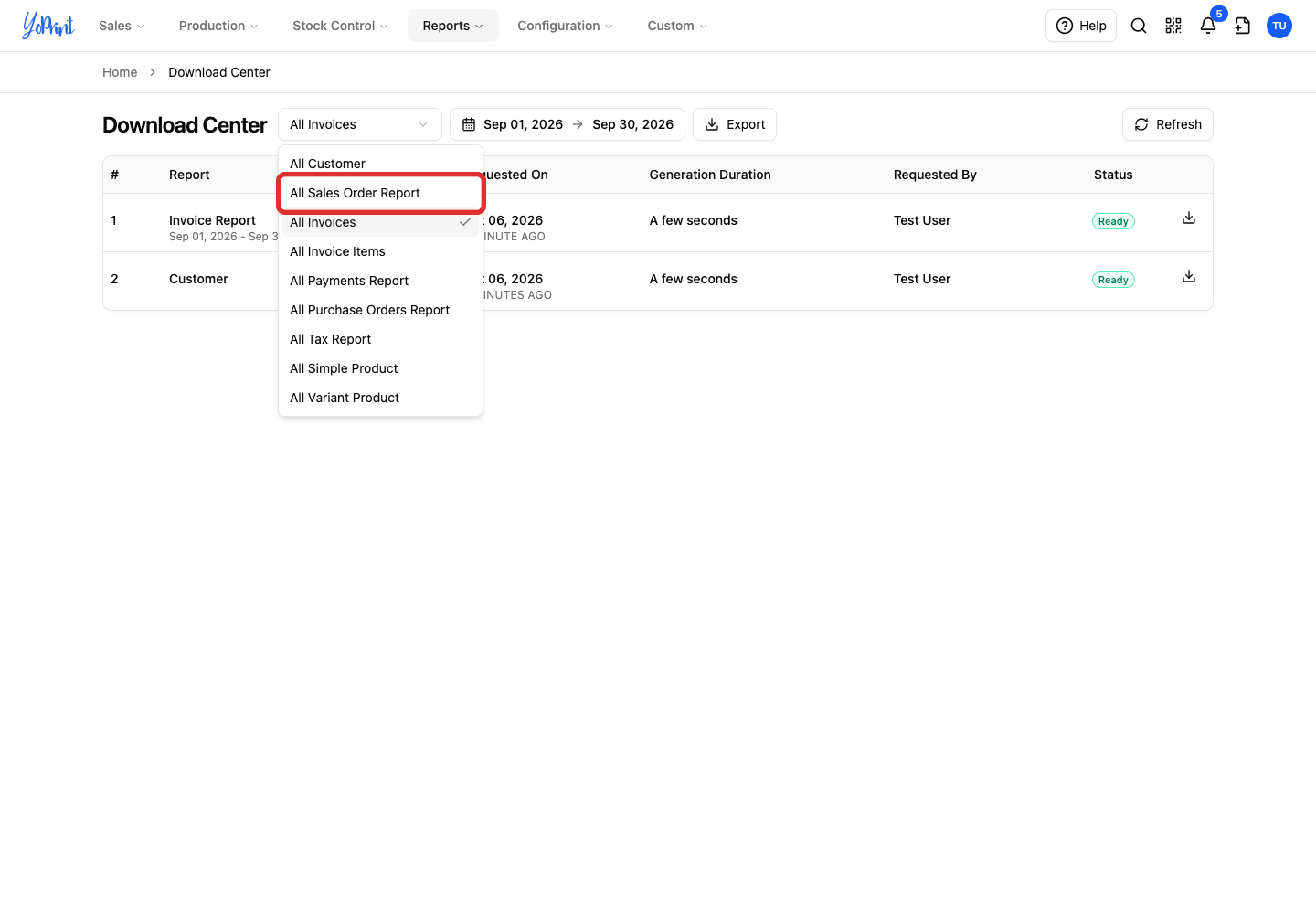Expand the Stock Control menu
Viewport: 1316px width, 914px height.
pos(340,26)
